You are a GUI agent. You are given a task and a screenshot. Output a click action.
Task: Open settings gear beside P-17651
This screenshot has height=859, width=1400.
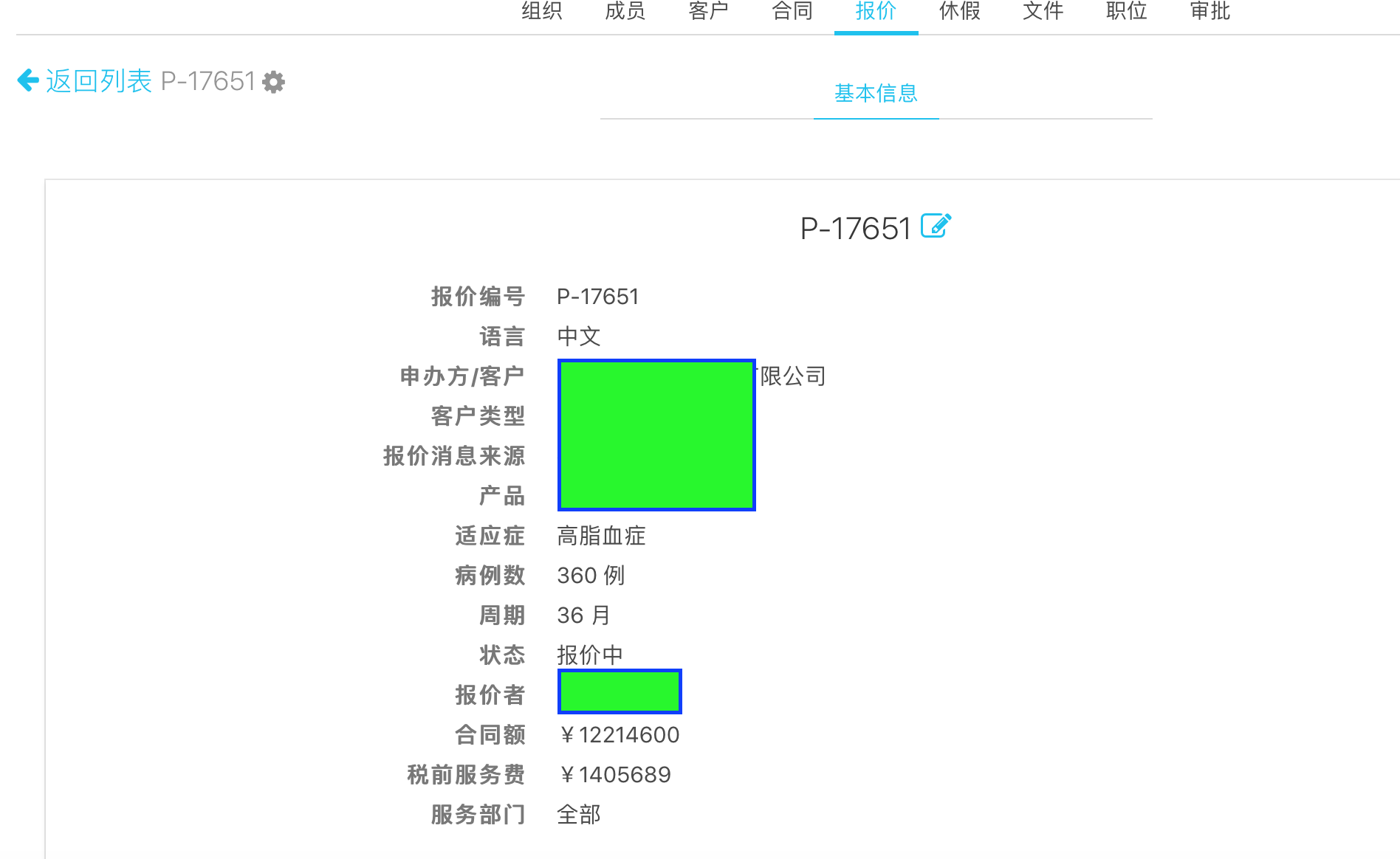[x=274, y=82]
